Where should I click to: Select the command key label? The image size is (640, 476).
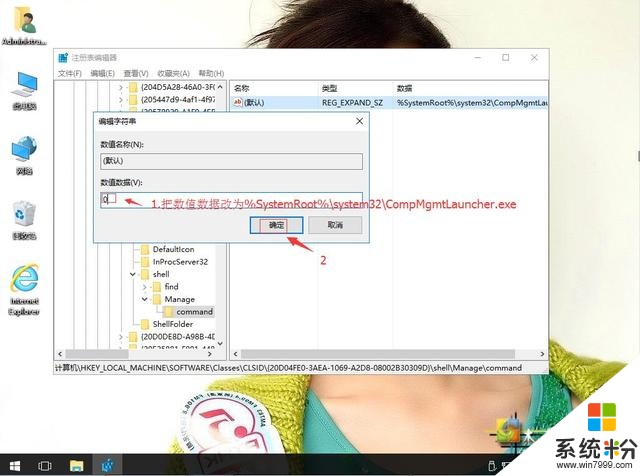pos(195,312)
